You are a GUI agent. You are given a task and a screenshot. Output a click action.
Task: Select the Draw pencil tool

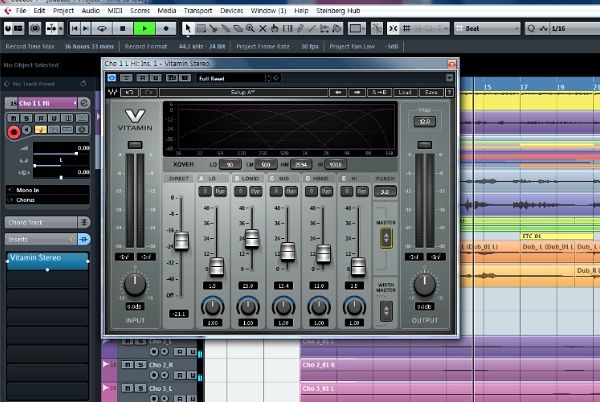point(300,28)
